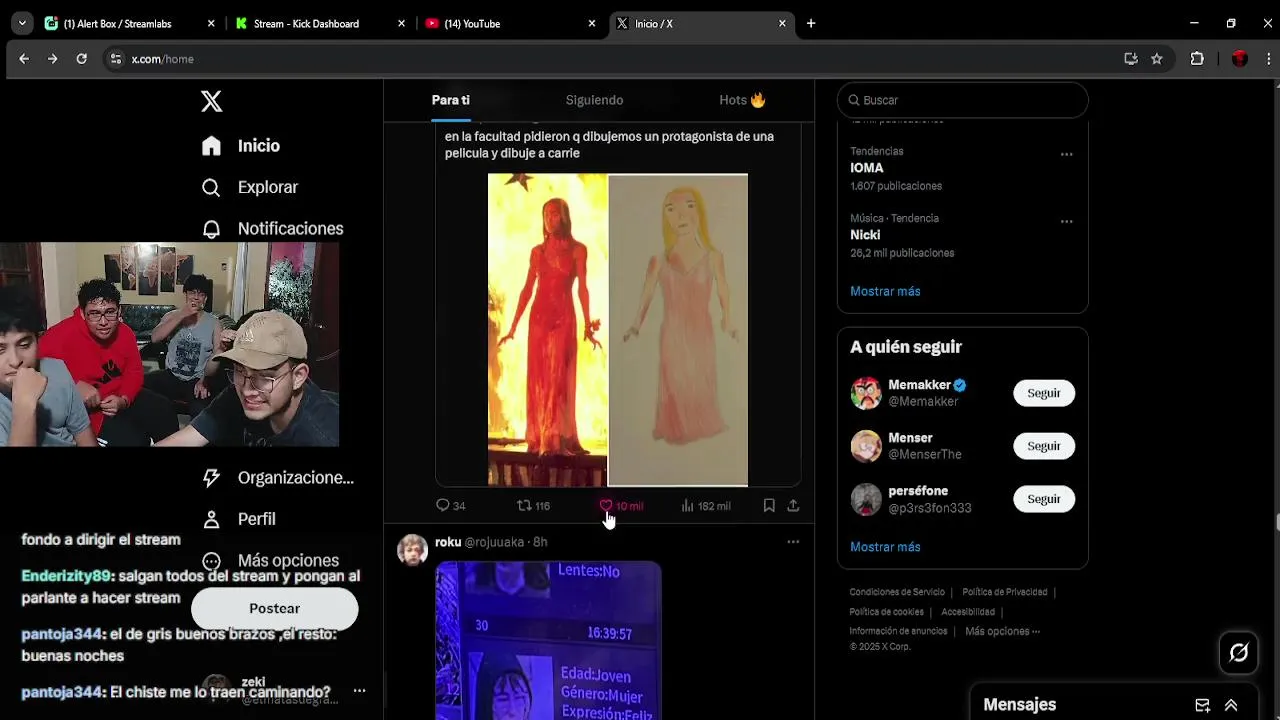Follow perséfone
Screen dimensions: 1280x720
pyautogui.click(x=1044, y=499)
